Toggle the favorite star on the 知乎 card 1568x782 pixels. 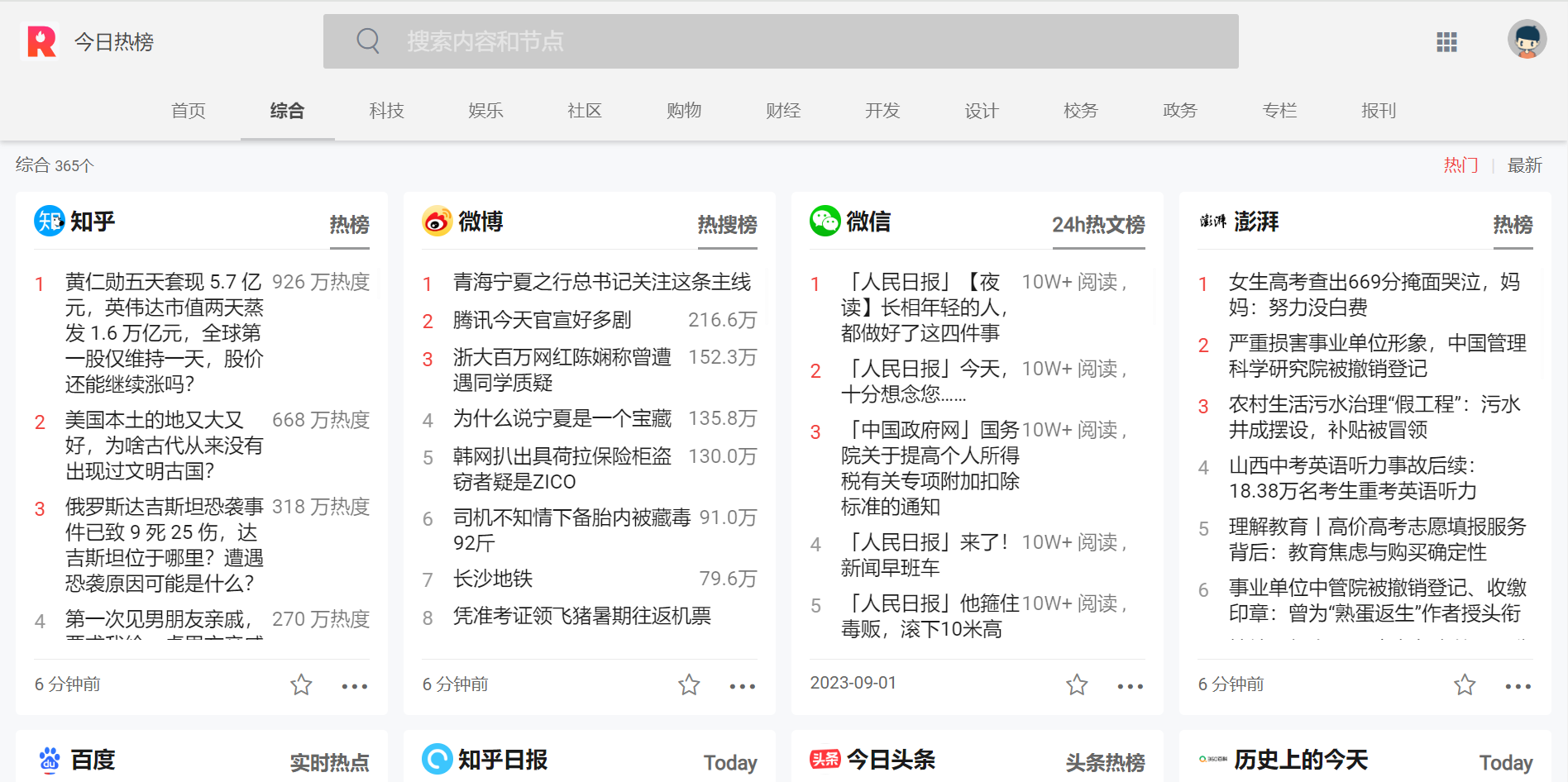tap(300, 685)
